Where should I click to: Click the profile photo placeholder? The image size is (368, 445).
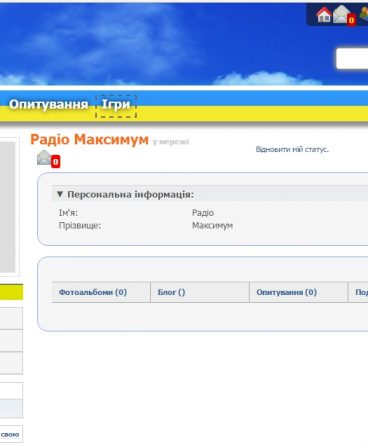tap(8, 207)
